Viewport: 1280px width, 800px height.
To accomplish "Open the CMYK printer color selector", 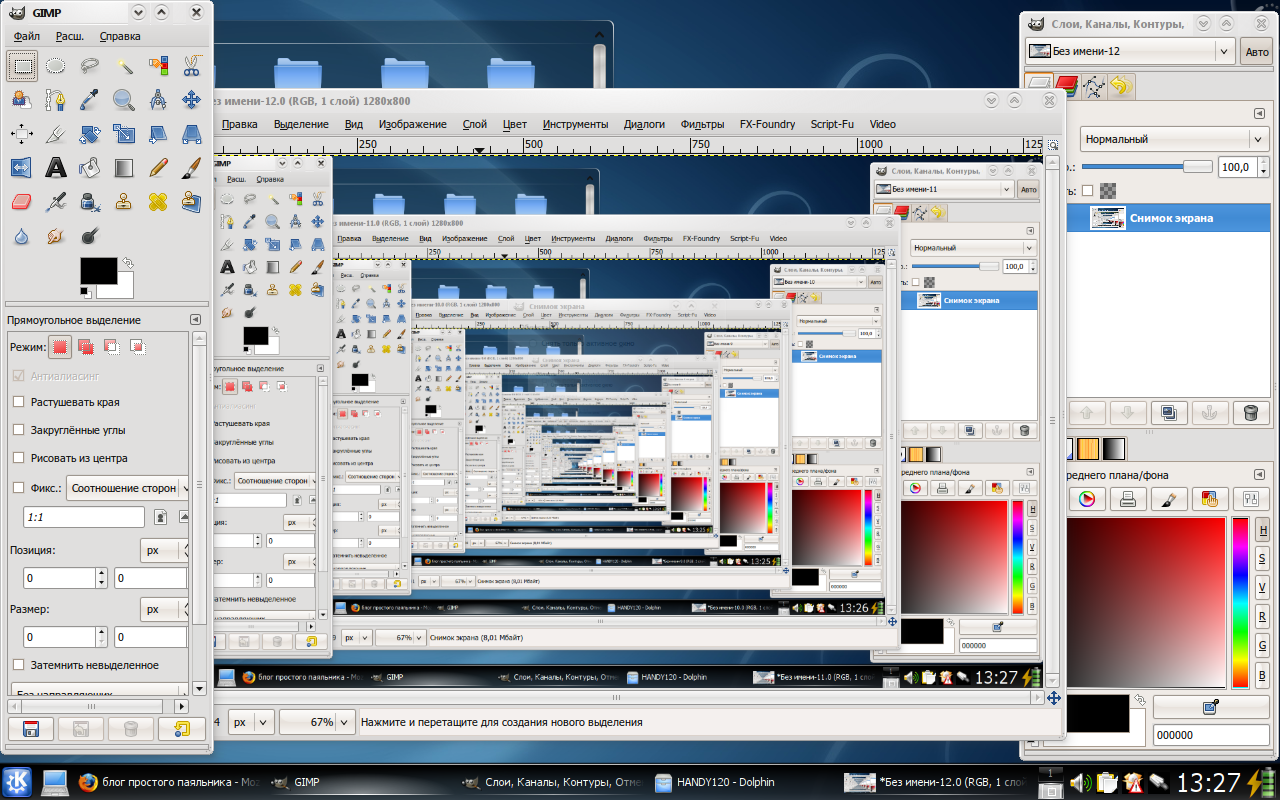I will pyautogui.click(x=1127, y=498).
